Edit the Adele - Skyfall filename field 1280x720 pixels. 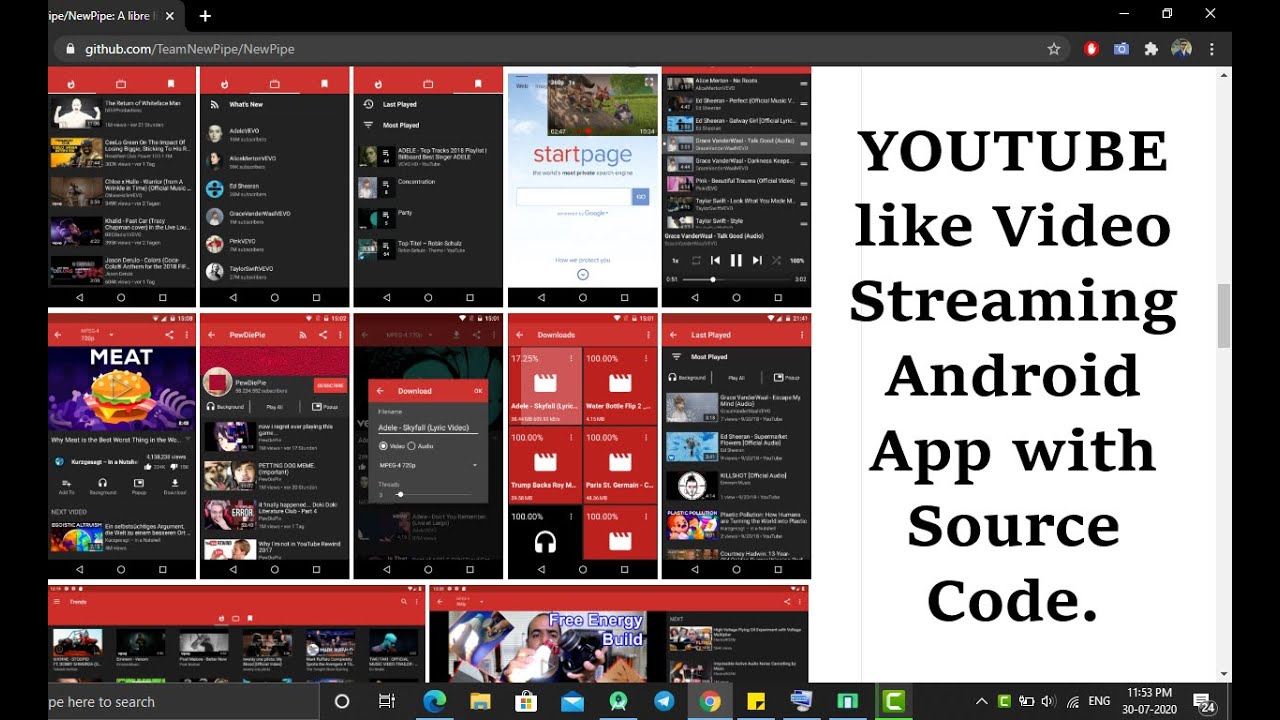[x=428, y=428]
